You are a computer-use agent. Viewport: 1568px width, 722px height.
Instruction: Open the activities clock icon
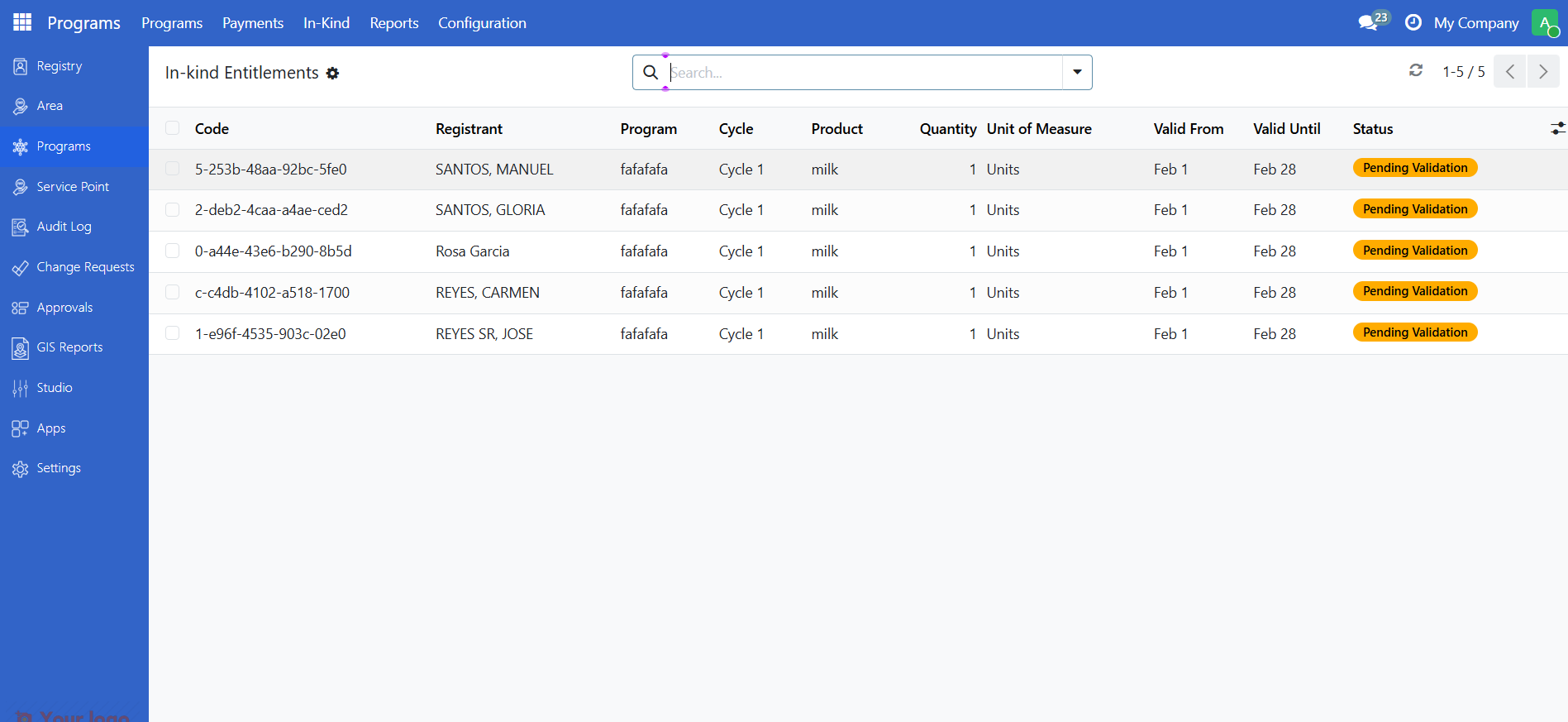pos(1413,22)
